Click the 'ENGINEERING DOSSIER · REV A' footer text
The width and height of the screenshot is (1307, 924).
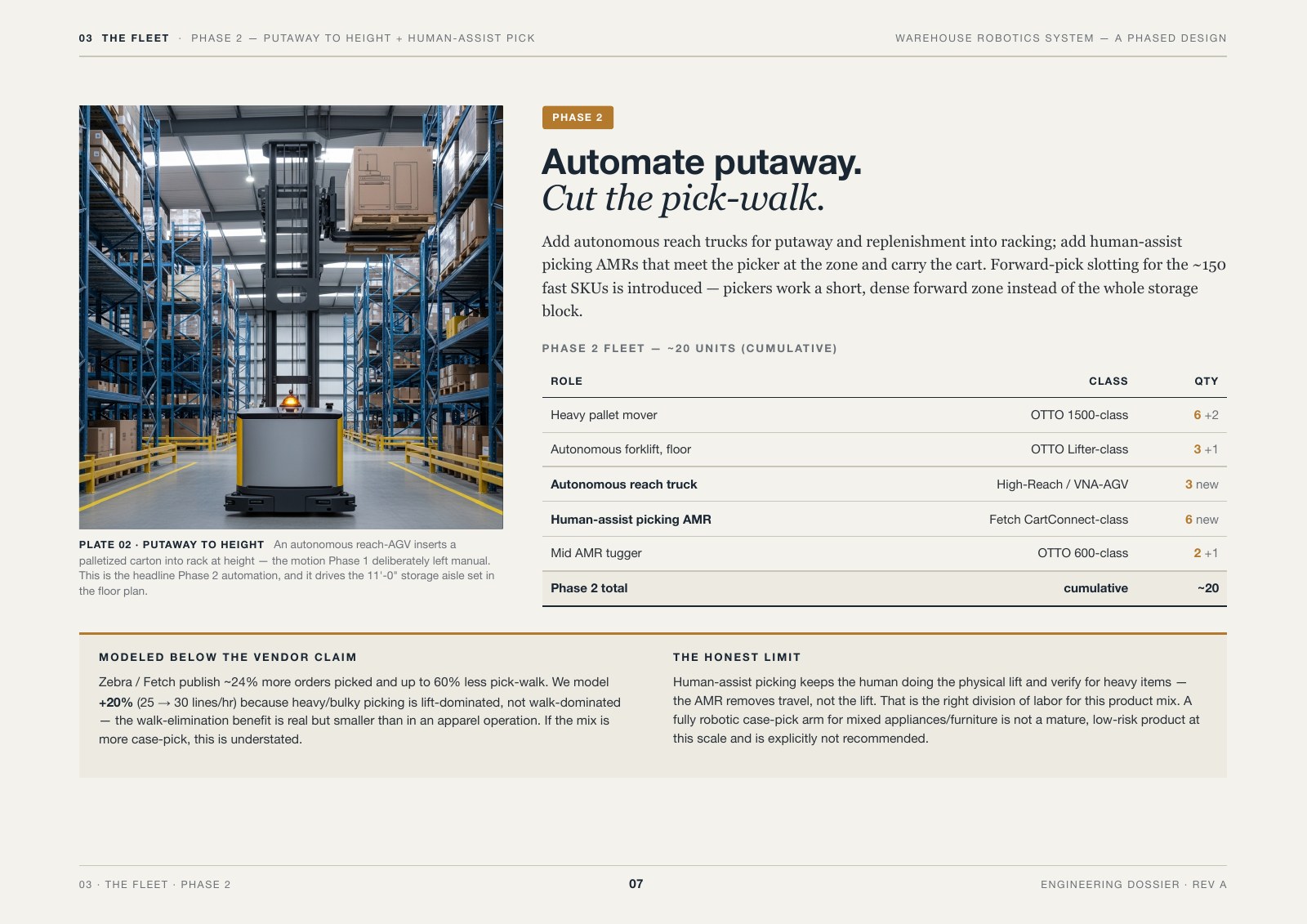click(x=1134, y=885)
